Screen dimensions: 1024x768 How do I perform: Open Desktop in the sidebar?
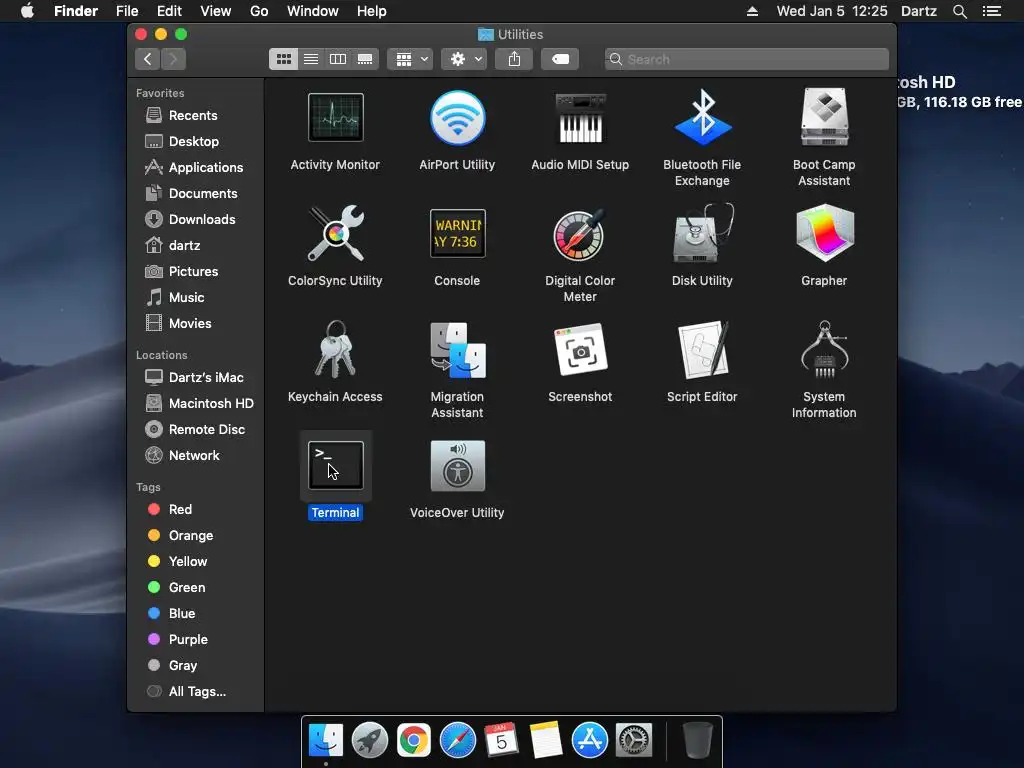[196, 142]
